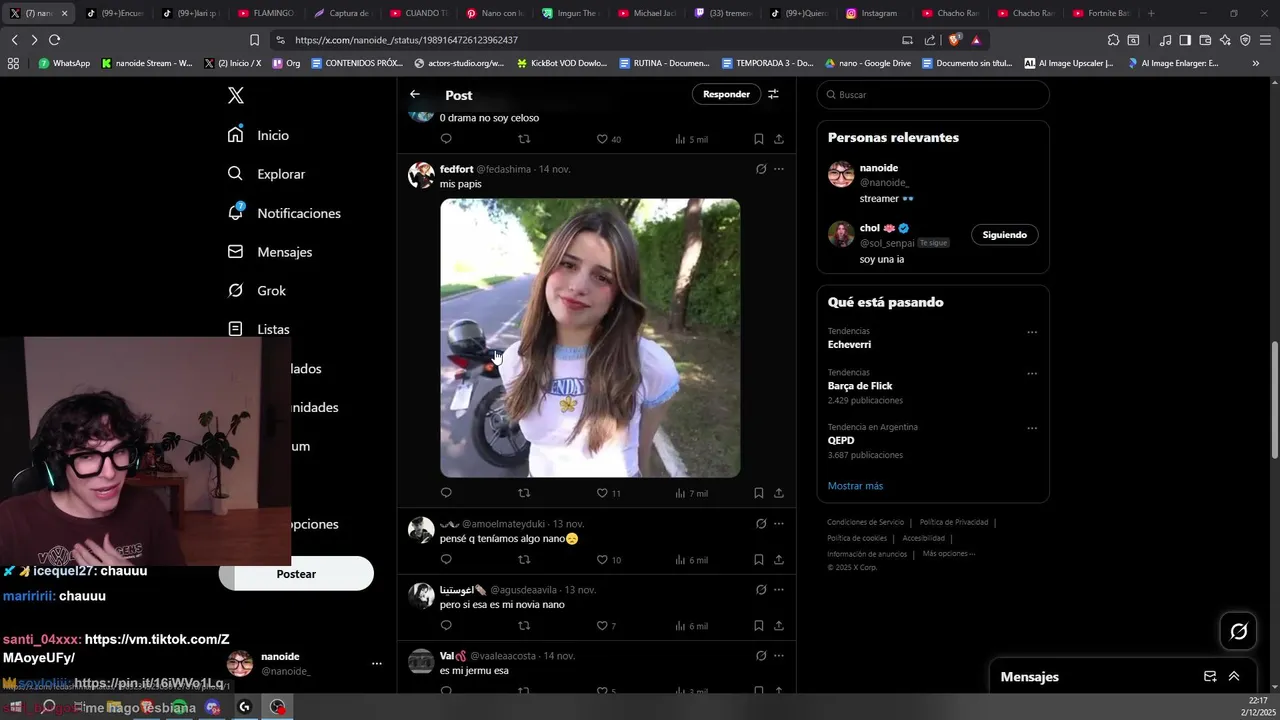Screen dimensions: 1280x720
Task: Click the Responder button
Action: pyautogui.click(x=726, y=94)
